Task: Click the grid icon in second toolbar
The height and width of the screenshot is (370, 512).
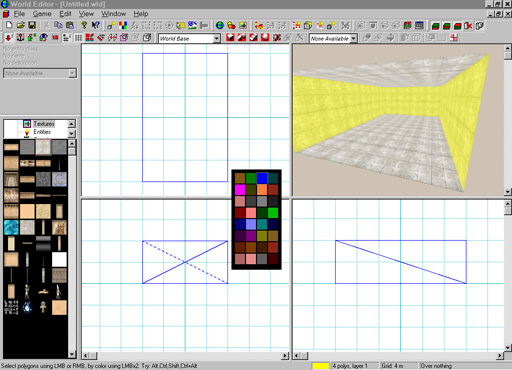Action: click(78, 38)
